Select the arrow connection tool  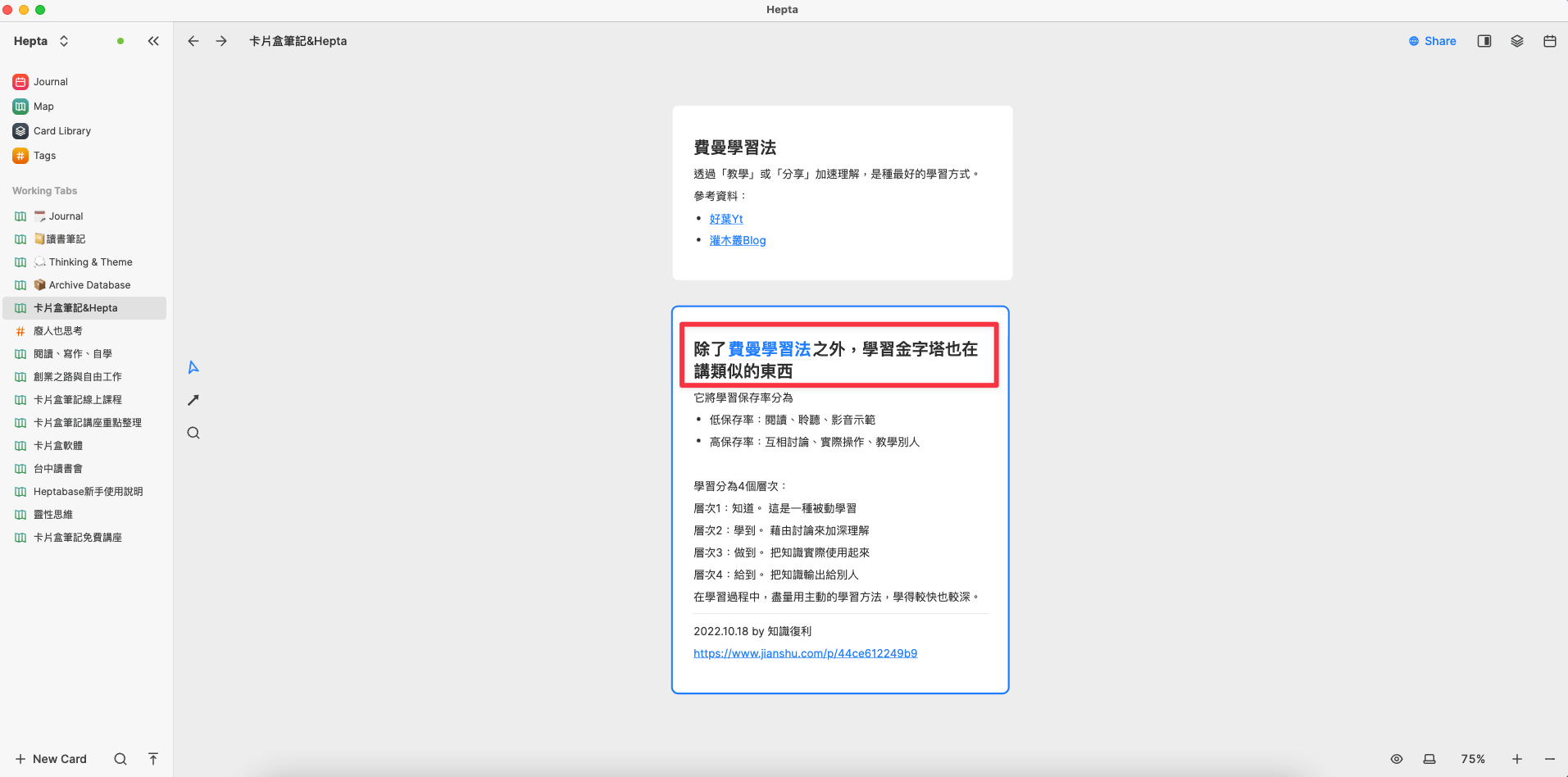click(193, 400)
